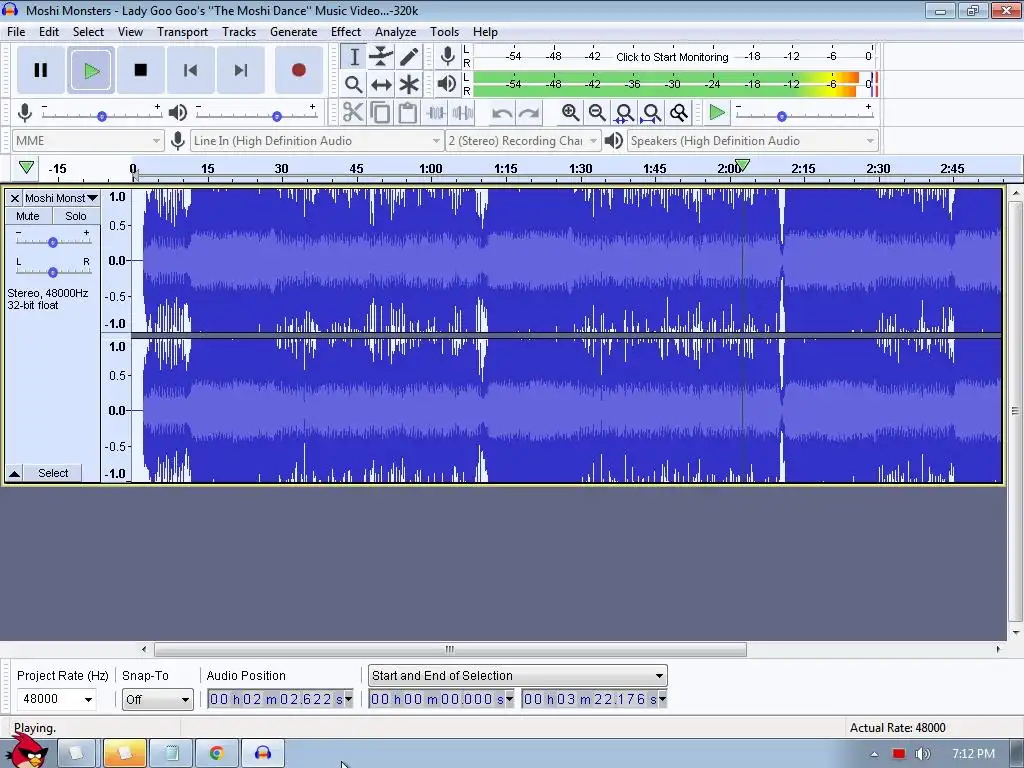Screen dimensions: 1024x768
Task: Redo the last undone action
Action: 529,113
